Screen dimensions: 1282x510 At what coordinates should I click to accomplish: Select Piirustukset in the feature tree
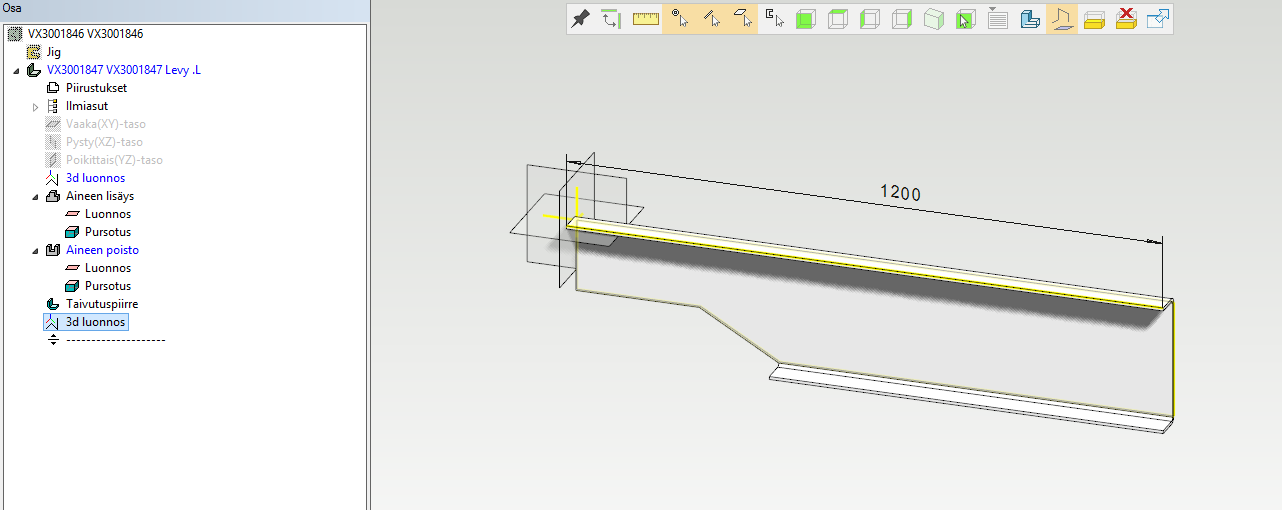[x=96, y=88]
